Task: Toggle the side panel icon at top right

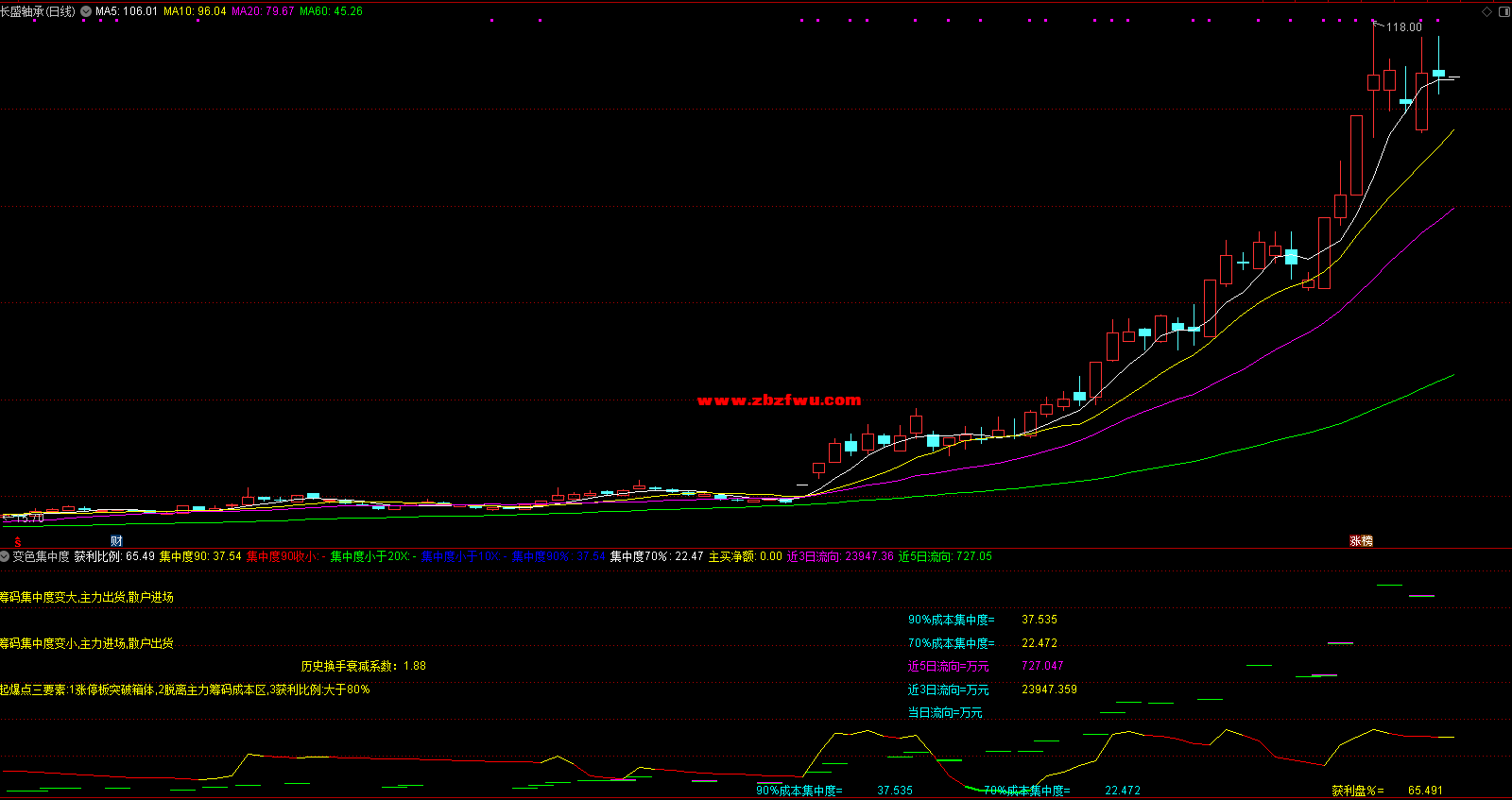Action: click(1503, 11)
